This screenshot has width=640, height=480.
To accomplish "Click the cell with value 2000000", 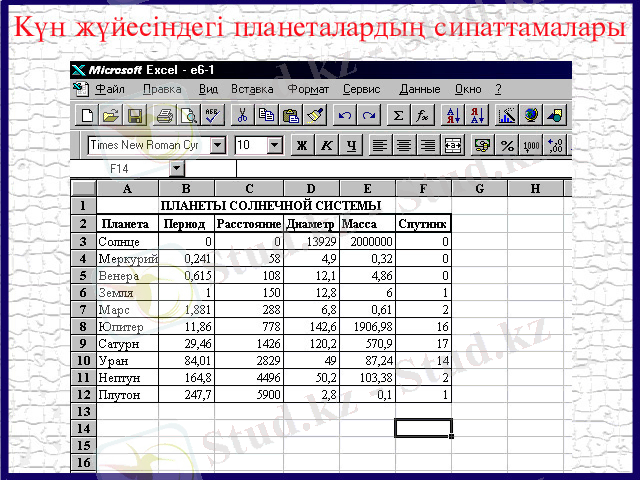I will point(367,242).
